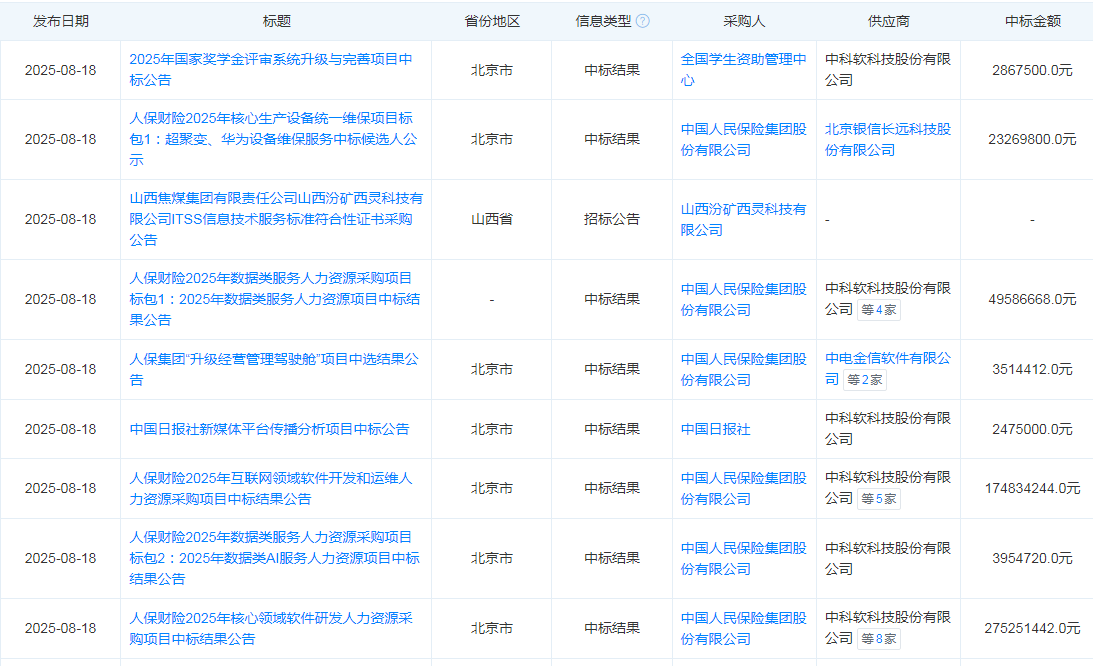
Task: Open the 中国日报社新媒体平台传播分析项目 announcement link
Action: (x=269, y=429)
